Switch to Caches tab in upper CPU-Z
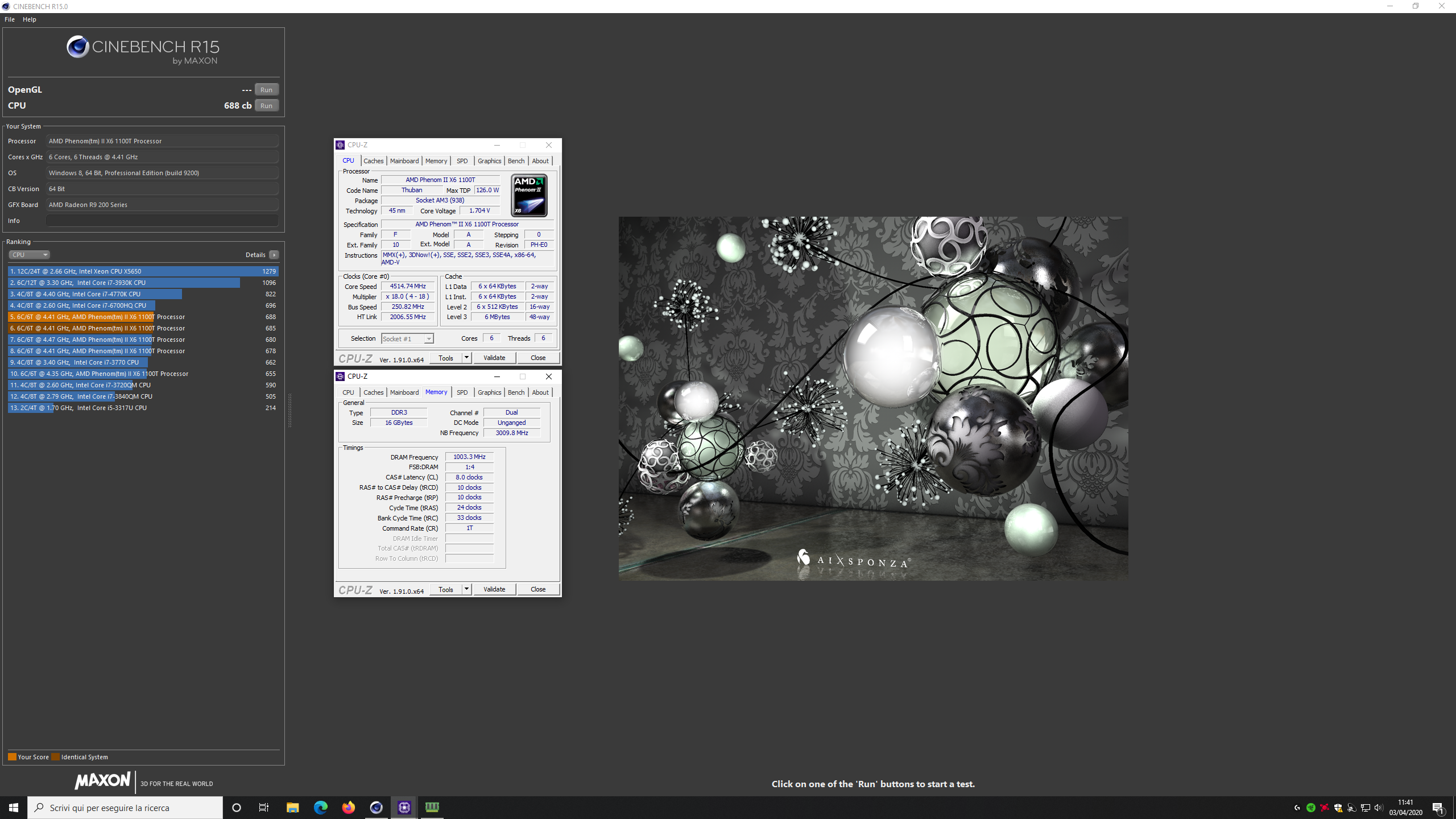 (374, 161)
